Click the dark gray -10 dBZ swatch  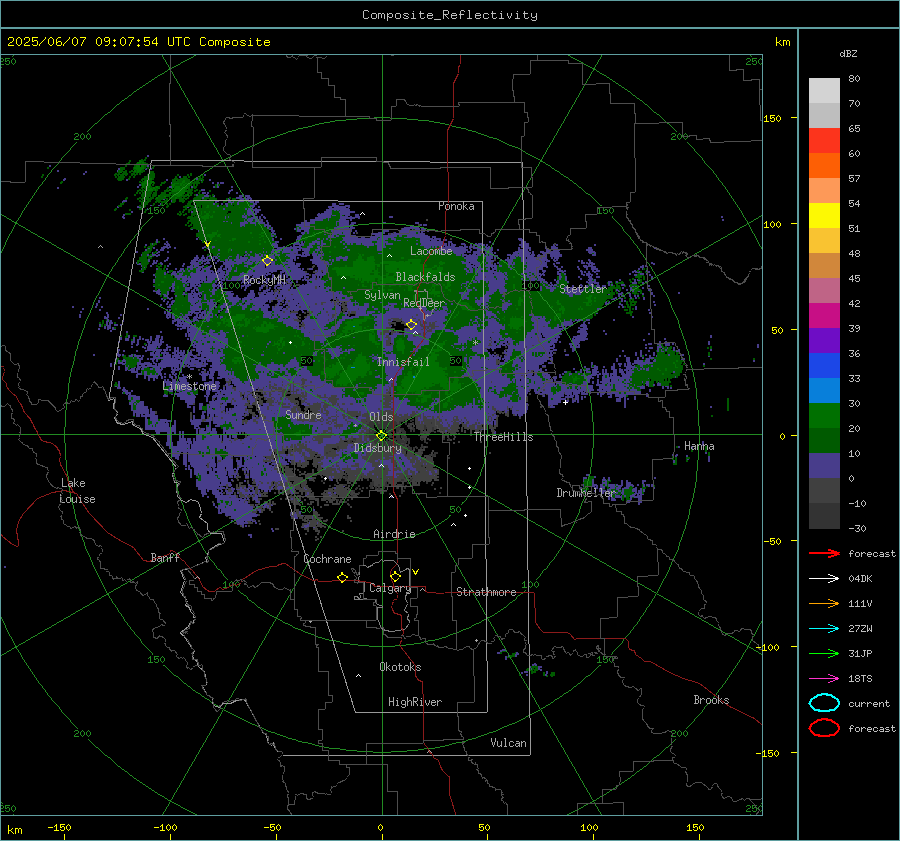point(824,515)
